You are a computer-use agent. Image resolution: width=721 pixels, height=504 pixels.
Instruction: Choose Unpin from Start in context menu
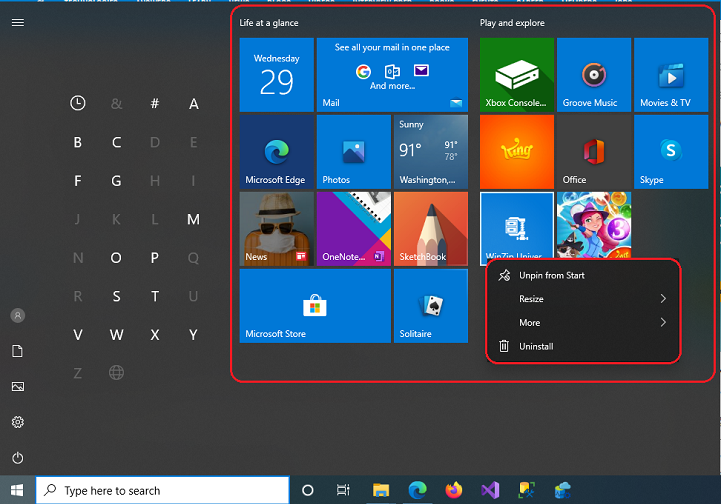(583, 275)
